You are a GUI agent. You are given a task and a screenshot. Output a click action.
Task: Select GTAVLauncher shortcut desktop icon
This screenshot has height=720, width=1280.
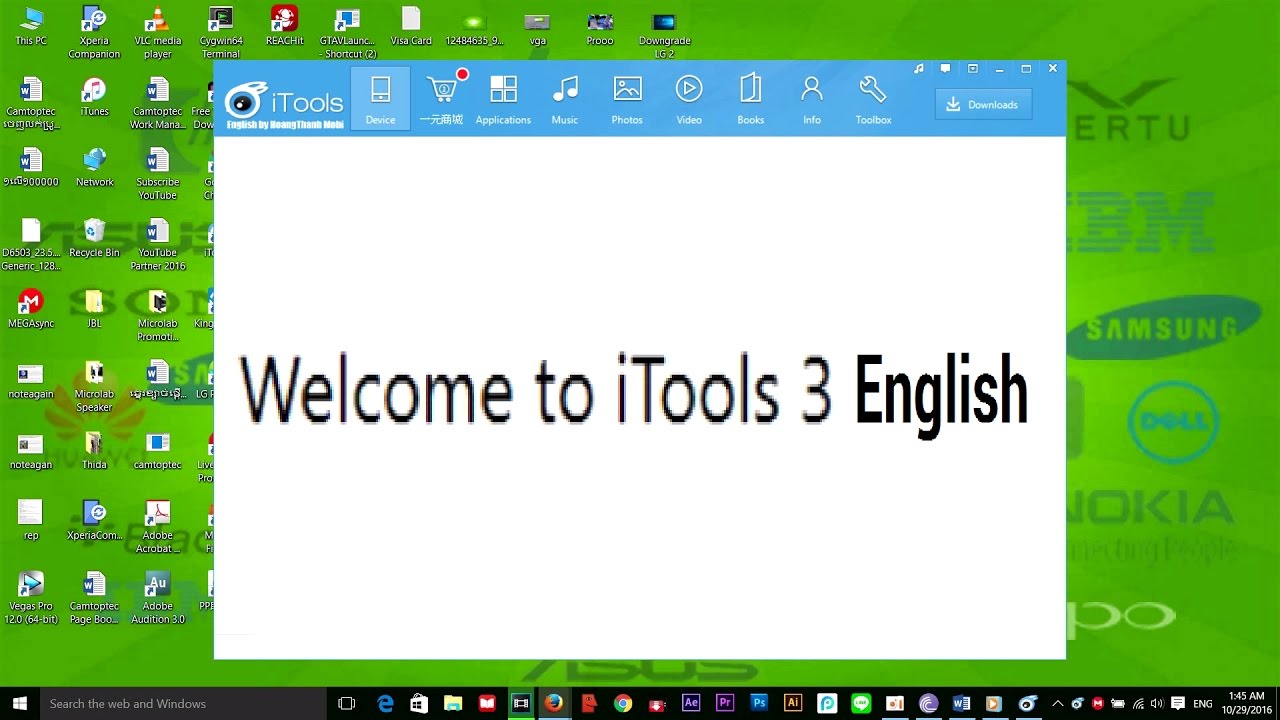[348, 33]
